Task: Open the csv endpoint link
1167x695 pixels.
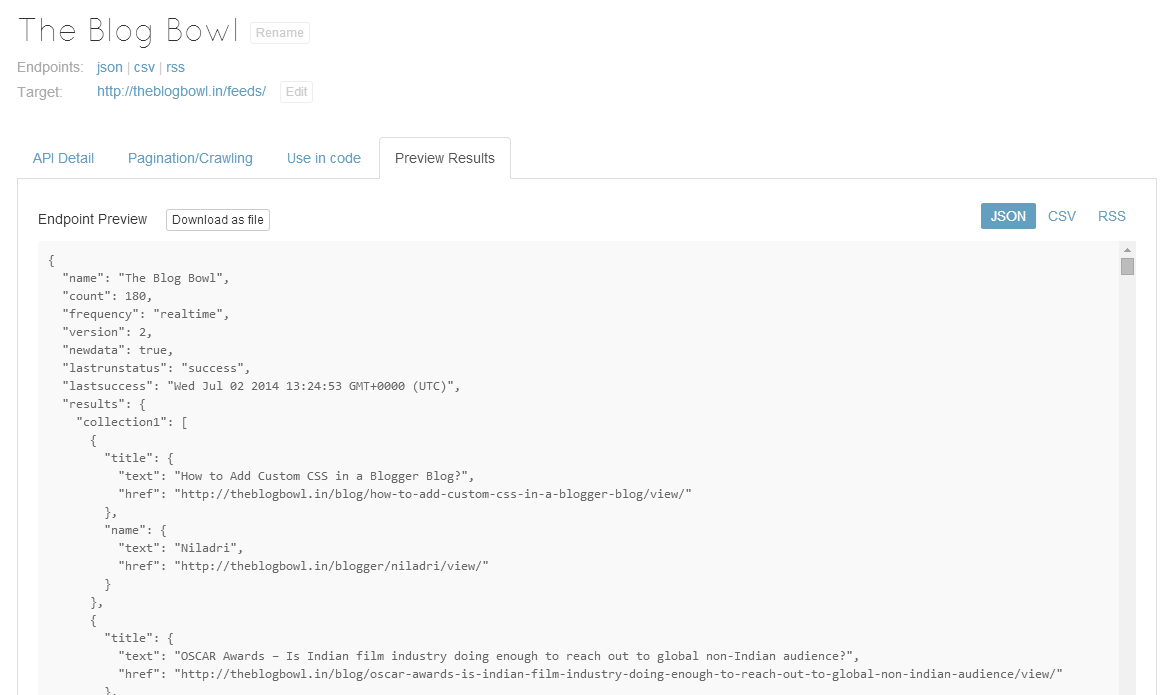Action: [144, 67]
